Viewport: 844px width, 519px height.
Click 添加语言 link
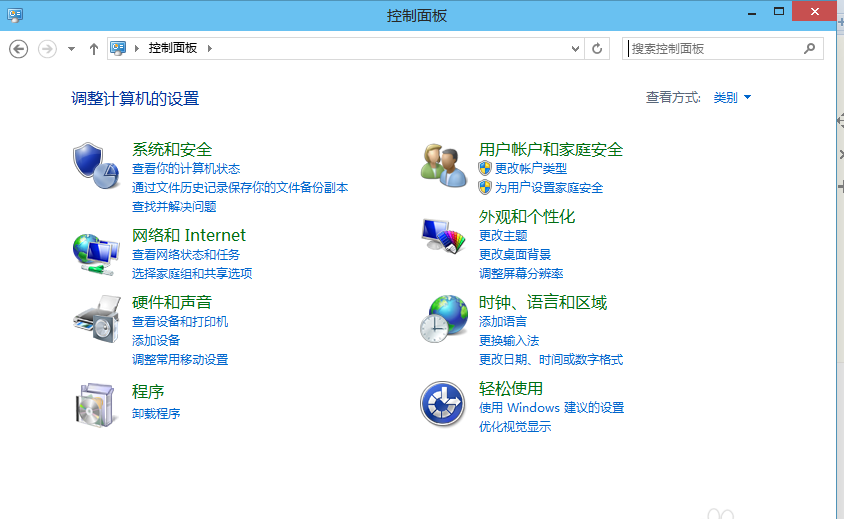point(503,322)
